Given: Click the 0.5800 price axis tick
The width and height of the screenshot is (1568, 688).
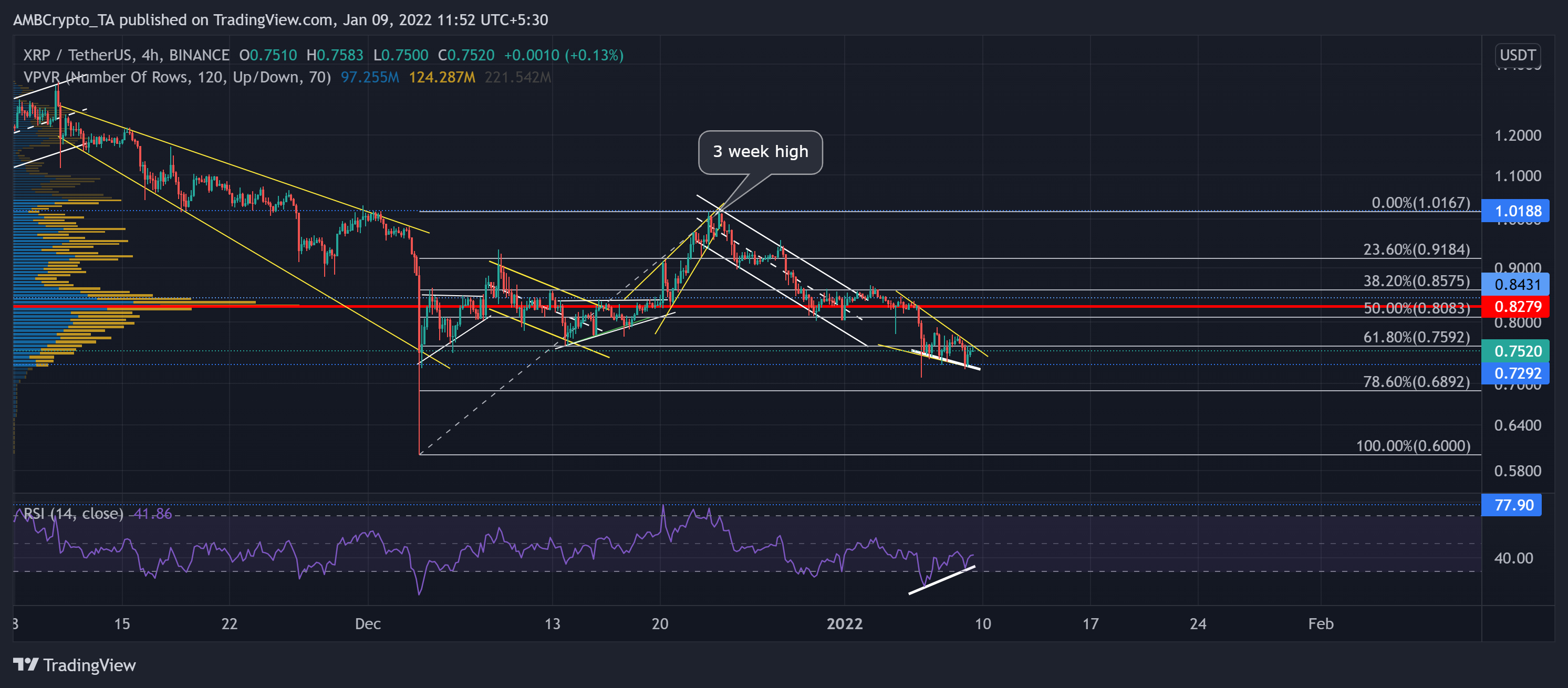Looking at the screenshot, I should tap(1518, 471).
